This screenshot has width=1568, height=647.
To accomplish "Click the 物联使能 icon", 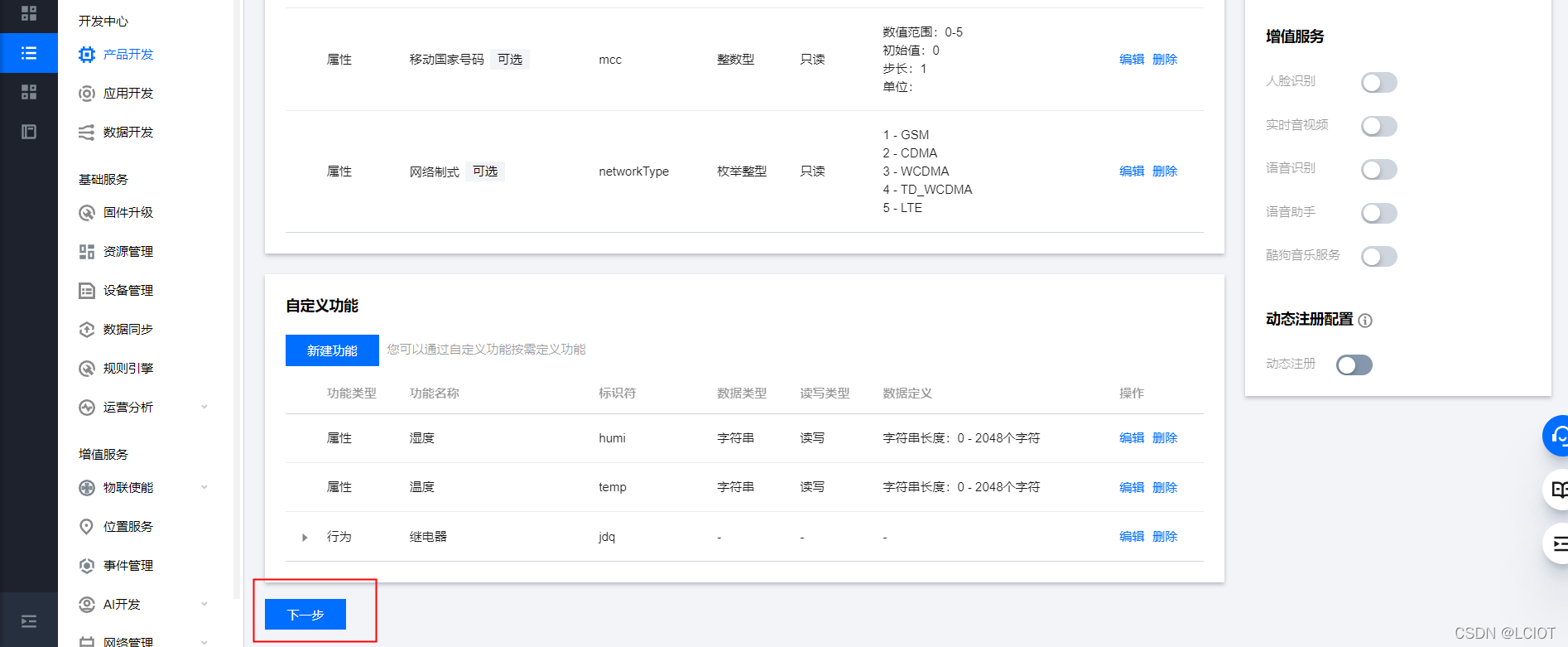I will (x=87, y=488).
